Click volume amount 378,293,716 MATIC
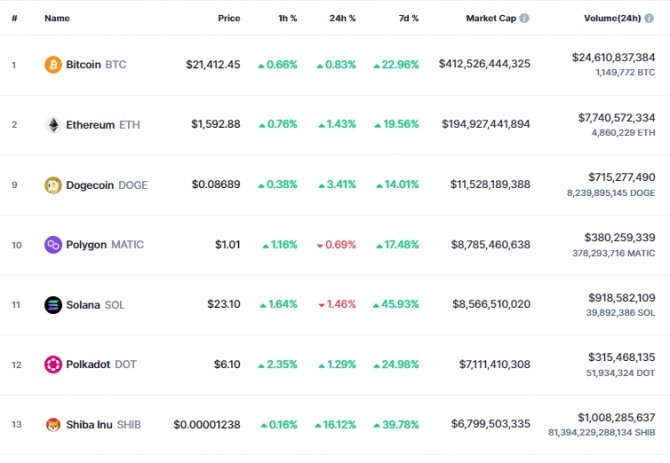Screen dimensions: 670x463 point(614,253)
